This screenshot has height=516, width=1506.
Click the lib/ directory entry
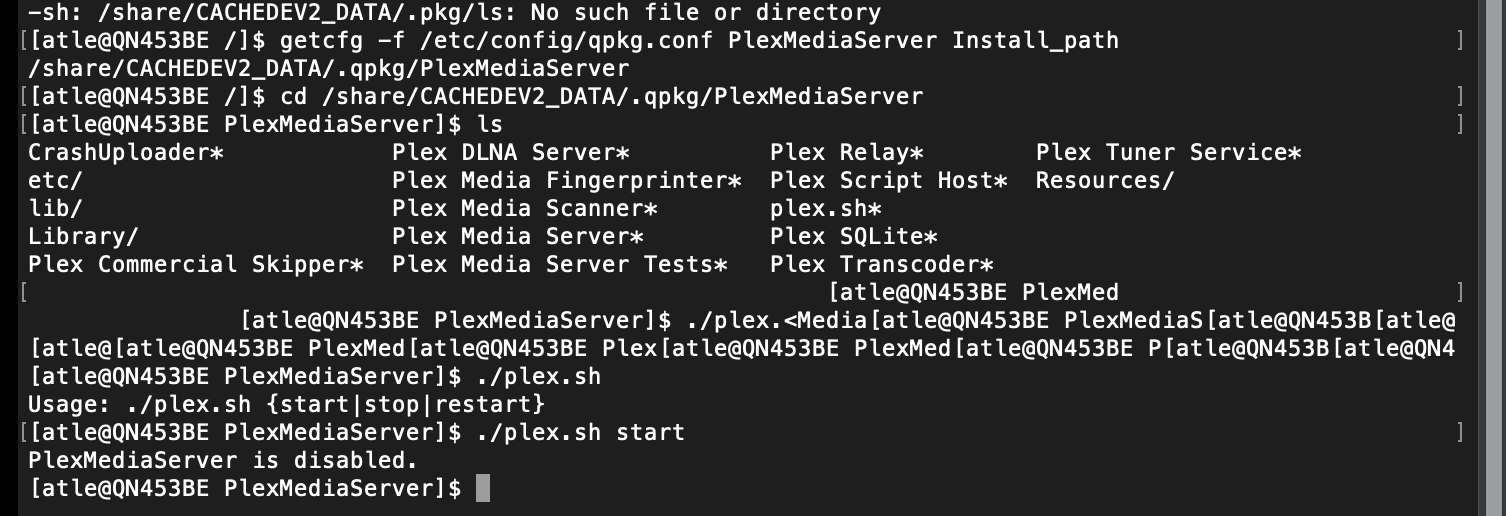56,208
